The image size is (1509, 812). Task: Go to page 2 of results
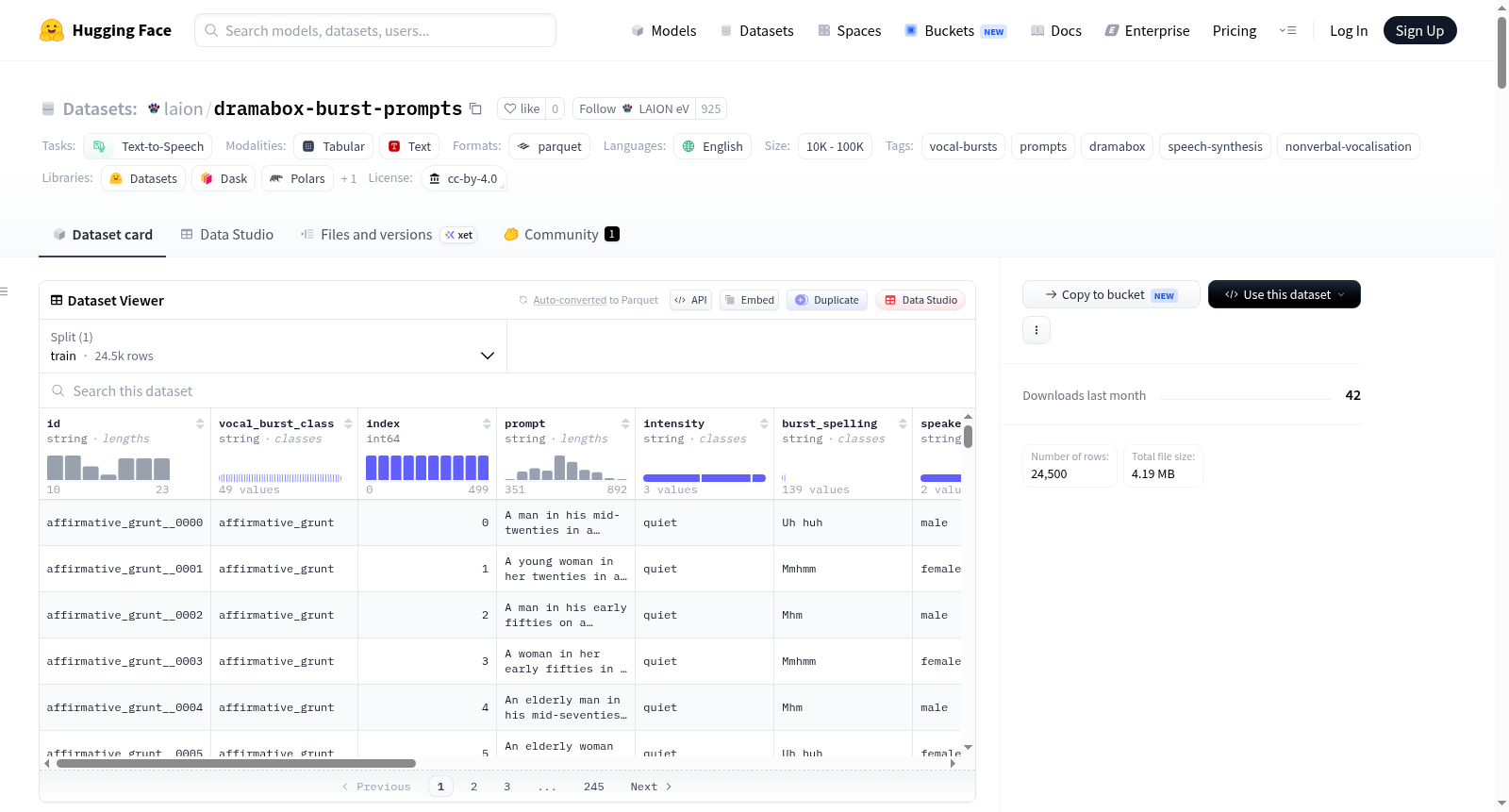coord(473,787)
